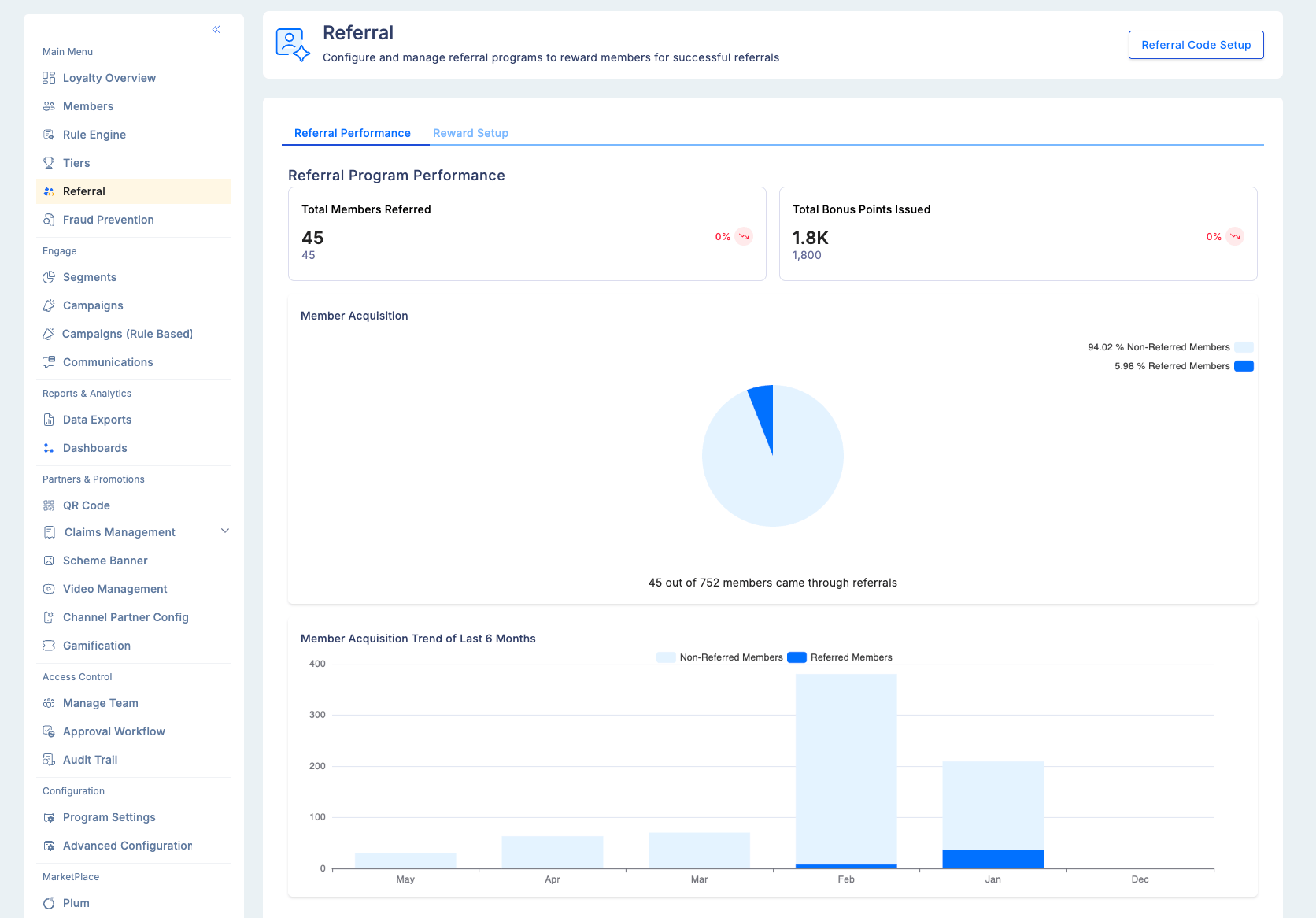Click the '1,800' value text

807,255
